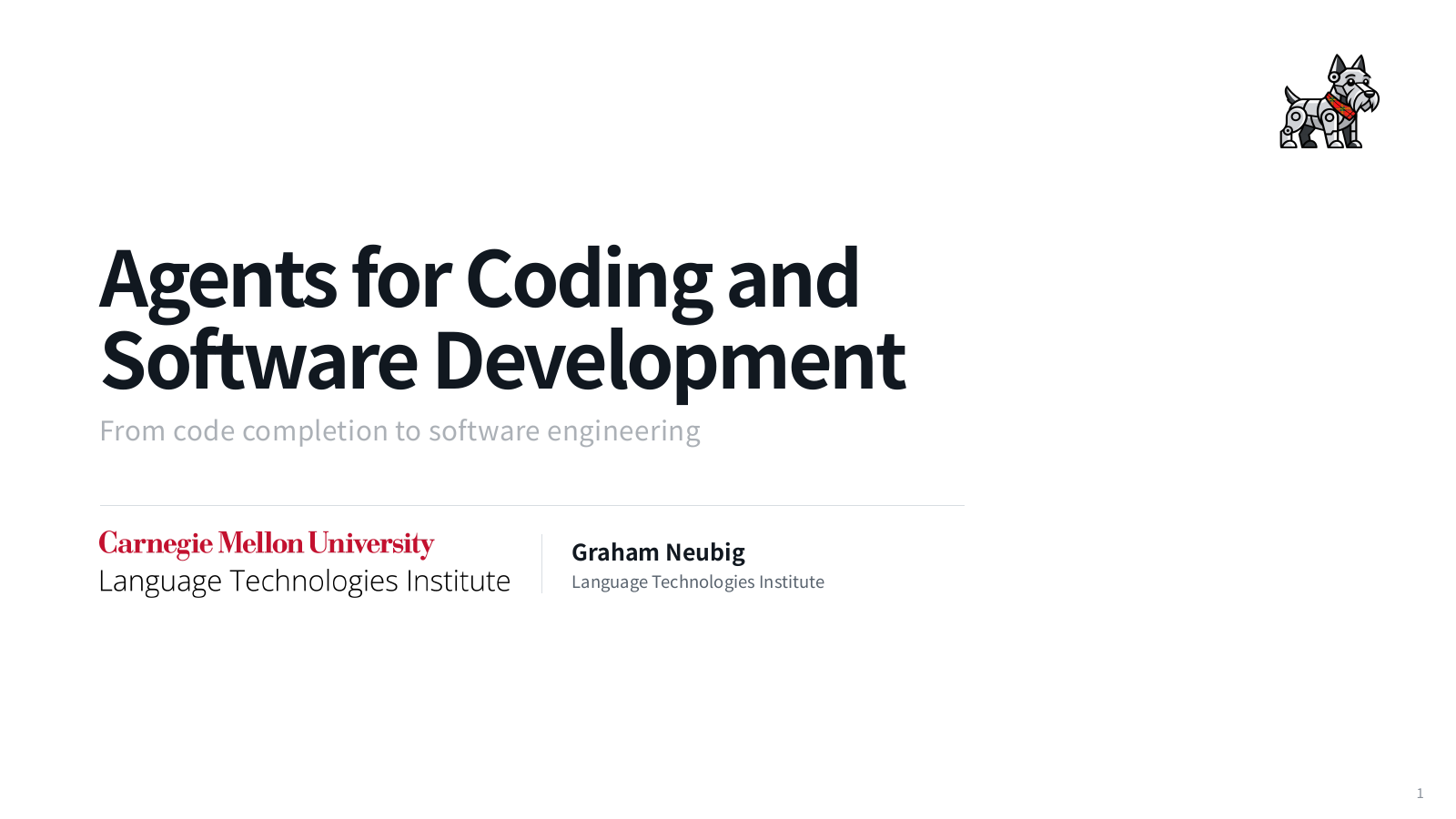
Task: Click large 'Language Technologies Institute' under CMU logo
Action: pos(304,581)
